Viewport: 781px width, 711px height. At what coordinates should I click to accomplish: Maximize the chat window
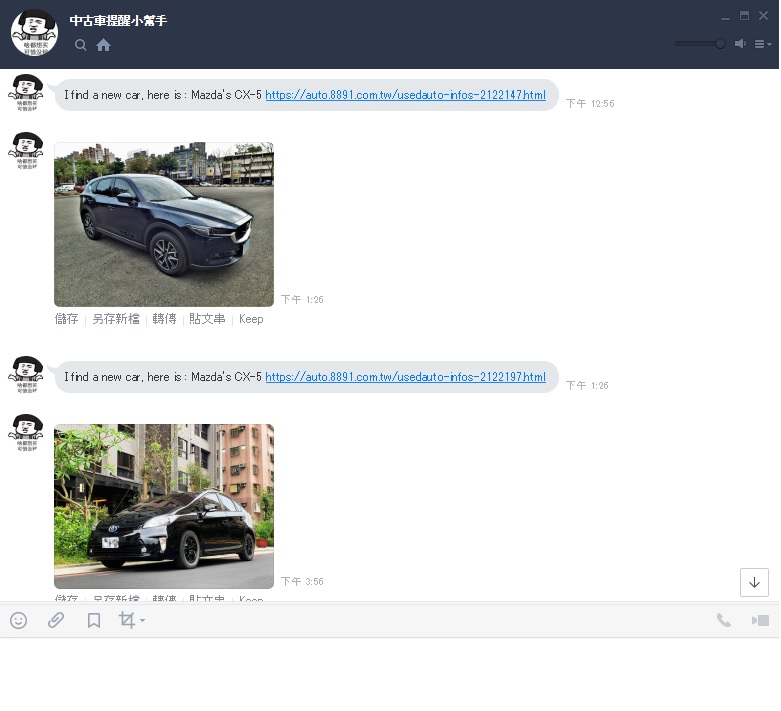744,16
